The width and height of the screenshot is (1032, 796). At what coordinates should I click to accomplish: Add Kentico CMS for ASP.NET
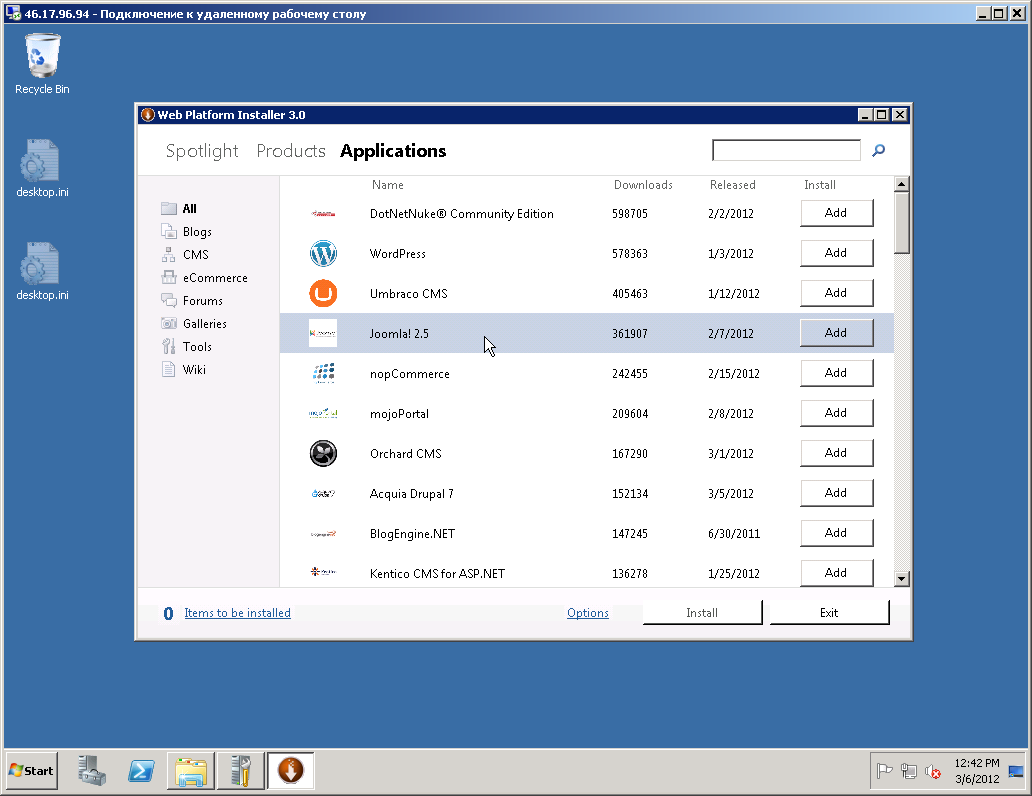[837, 573]
